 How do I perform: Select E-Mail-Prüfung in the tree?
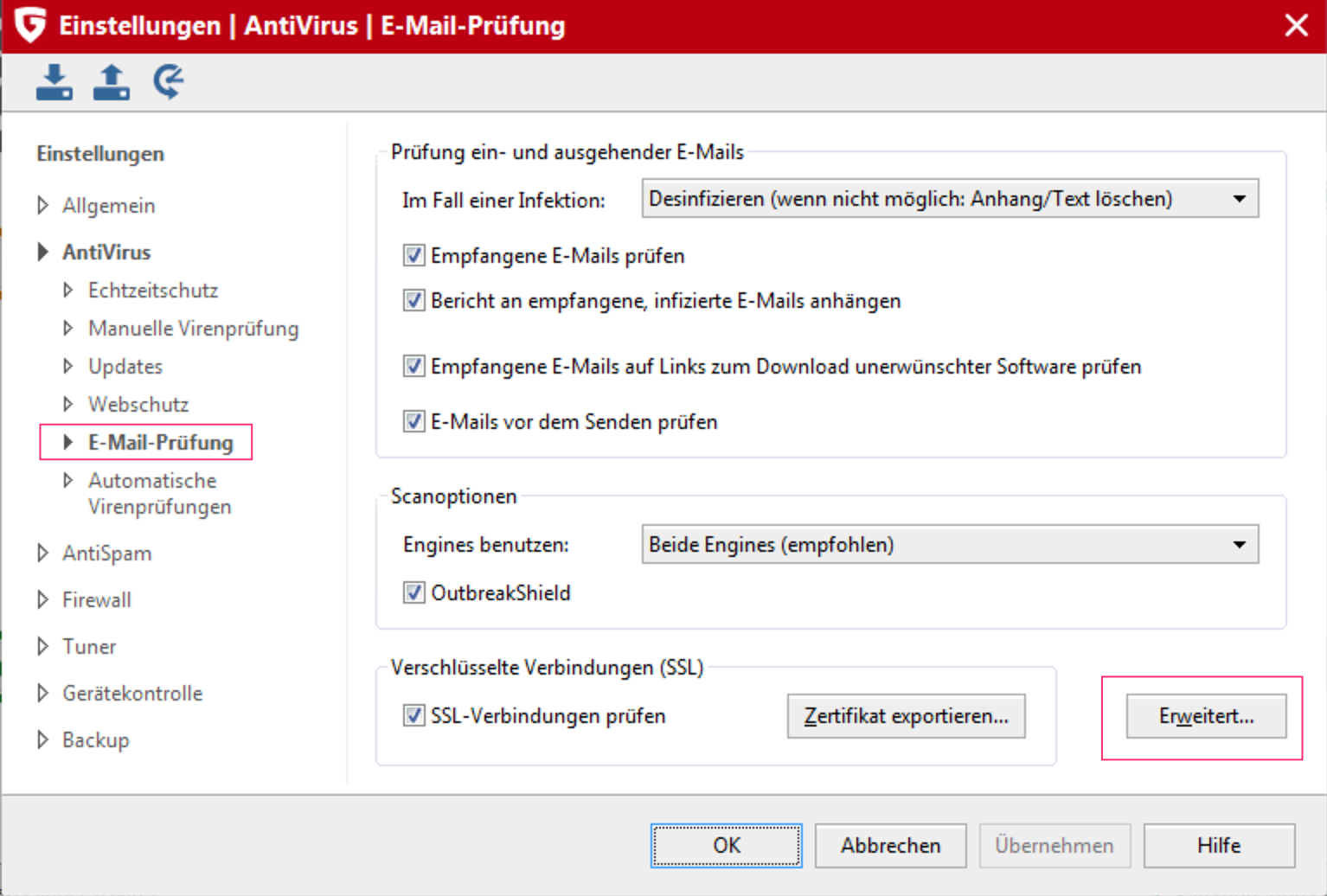point(161,442)
